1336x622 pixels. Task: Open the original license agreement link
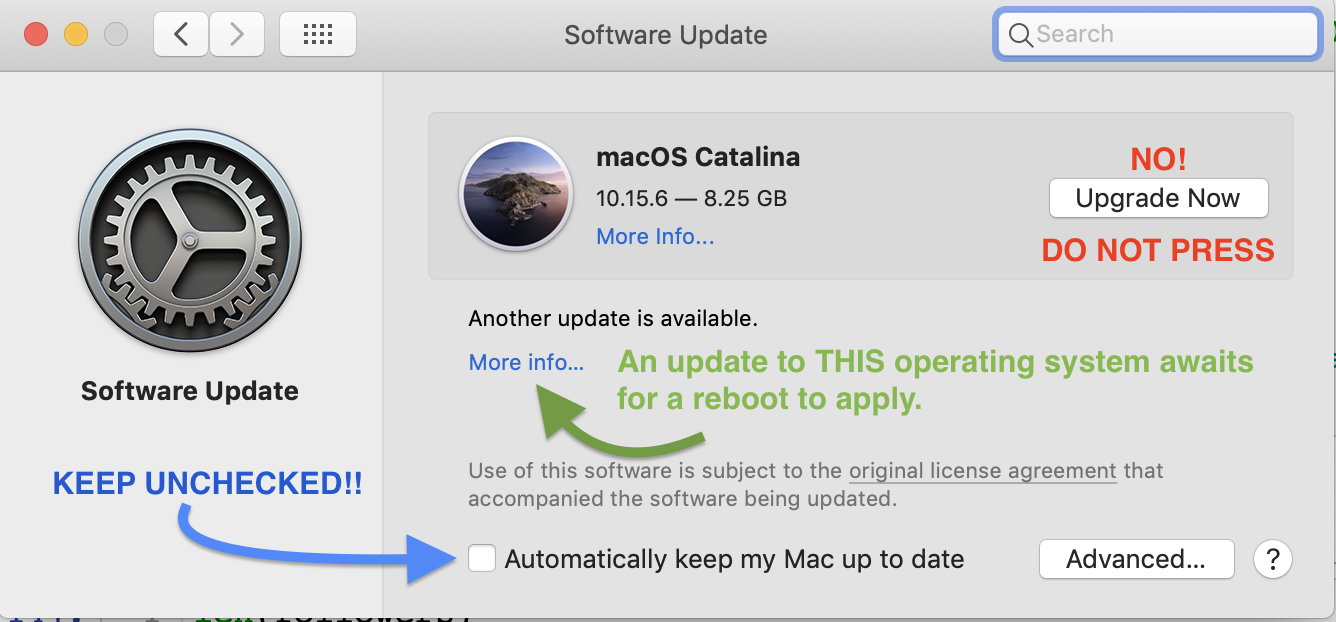pos(982,470)
